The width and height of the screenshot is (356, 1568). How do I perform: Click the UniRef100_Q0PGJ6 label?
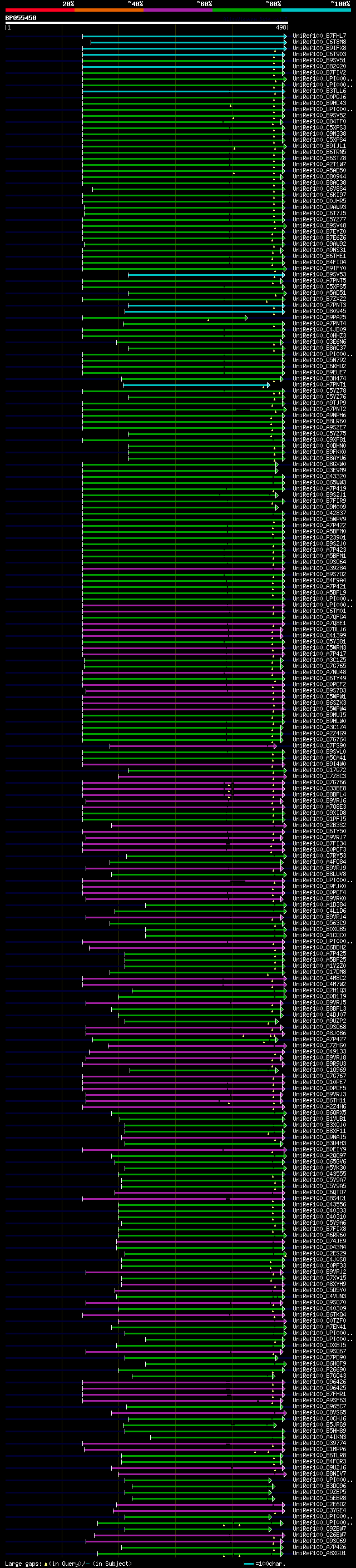pyautogui.click(x=319, y=97)
